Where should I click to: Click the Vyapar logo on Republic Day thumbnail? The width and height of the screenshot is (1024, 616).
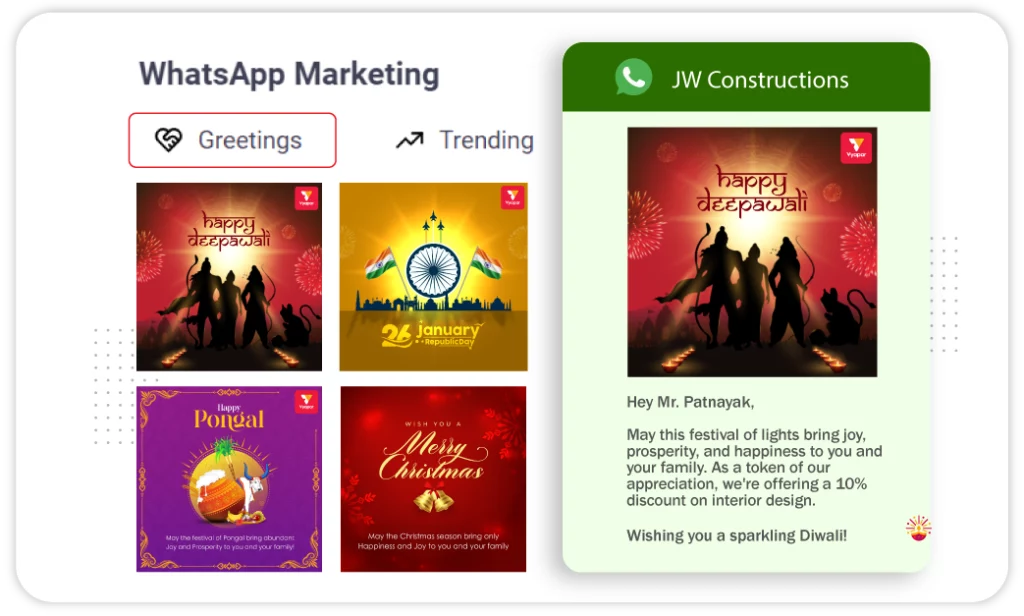512,199
